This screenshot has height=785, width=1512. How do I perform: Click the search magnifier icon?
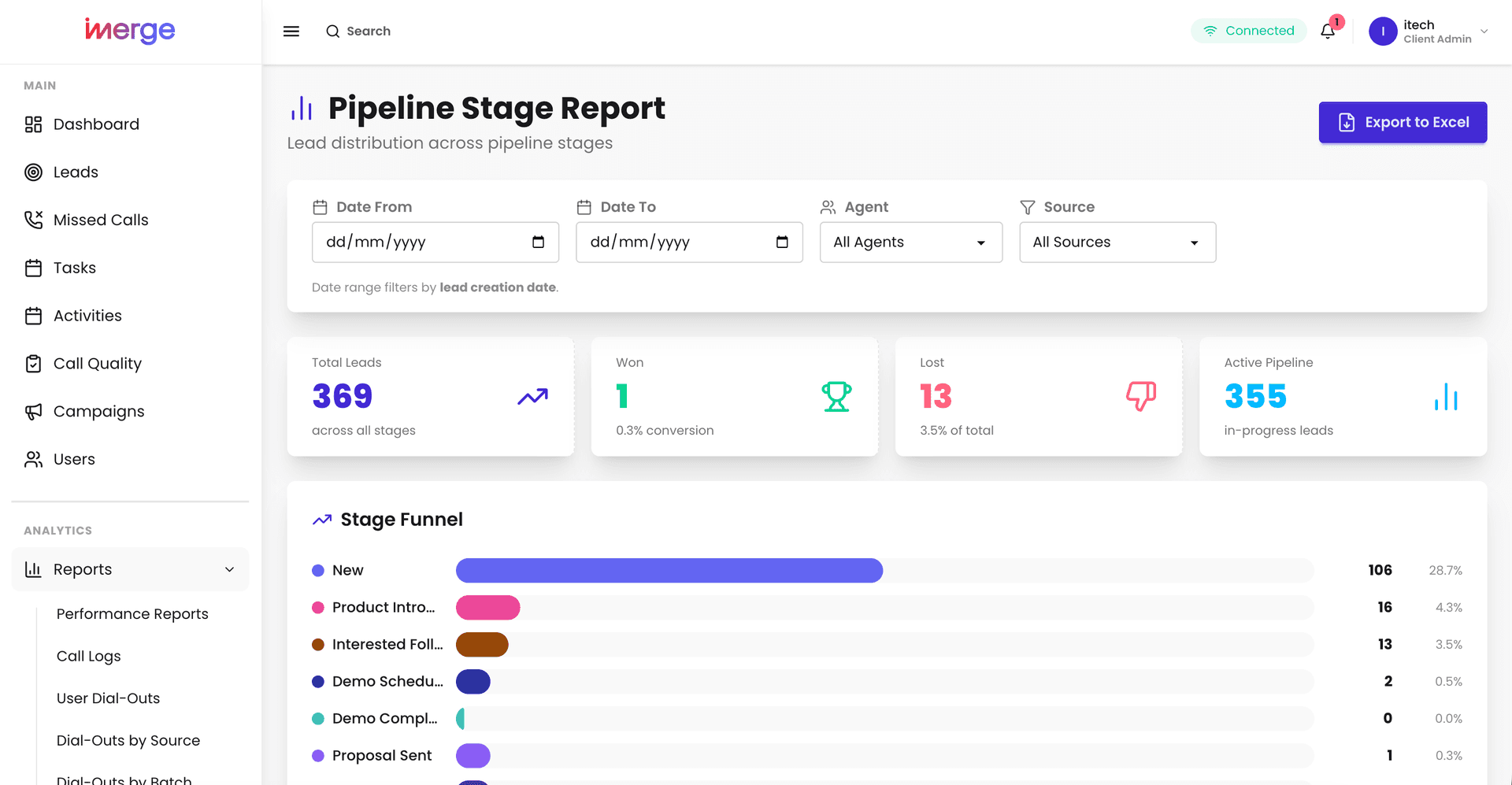[333, 31]
